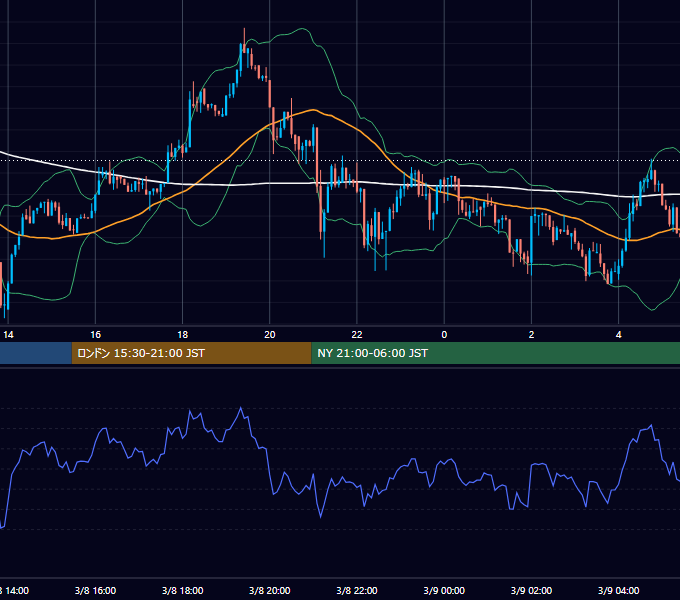The height and width of the screenshot is (600, 680).
Task: Click hour label 0 on price chart axis
Action: point(444,335)
